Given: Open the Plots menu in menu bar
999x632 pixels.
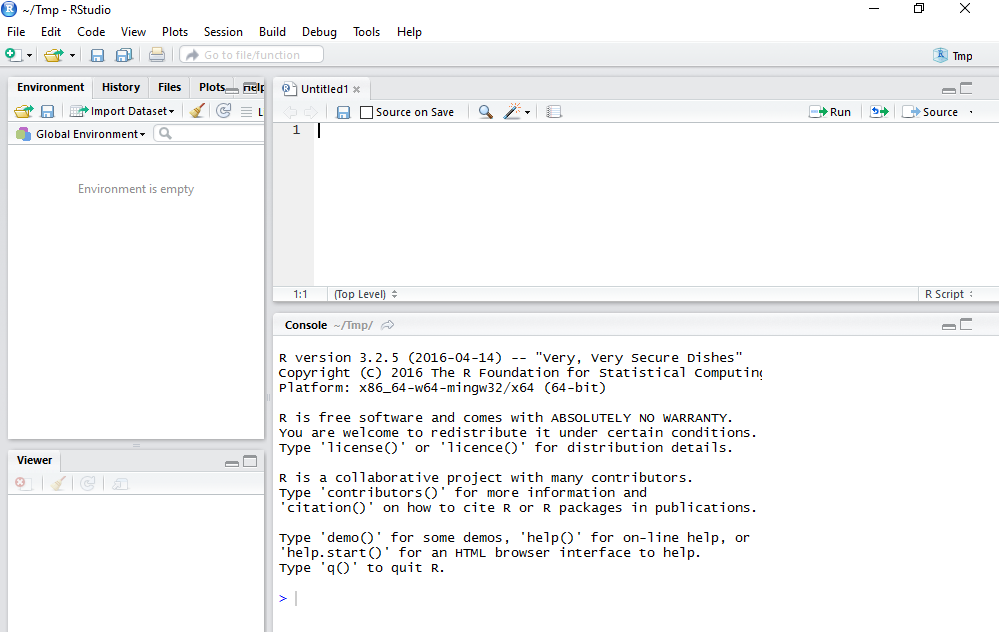Looking at the screenshot, I should 175,32.
